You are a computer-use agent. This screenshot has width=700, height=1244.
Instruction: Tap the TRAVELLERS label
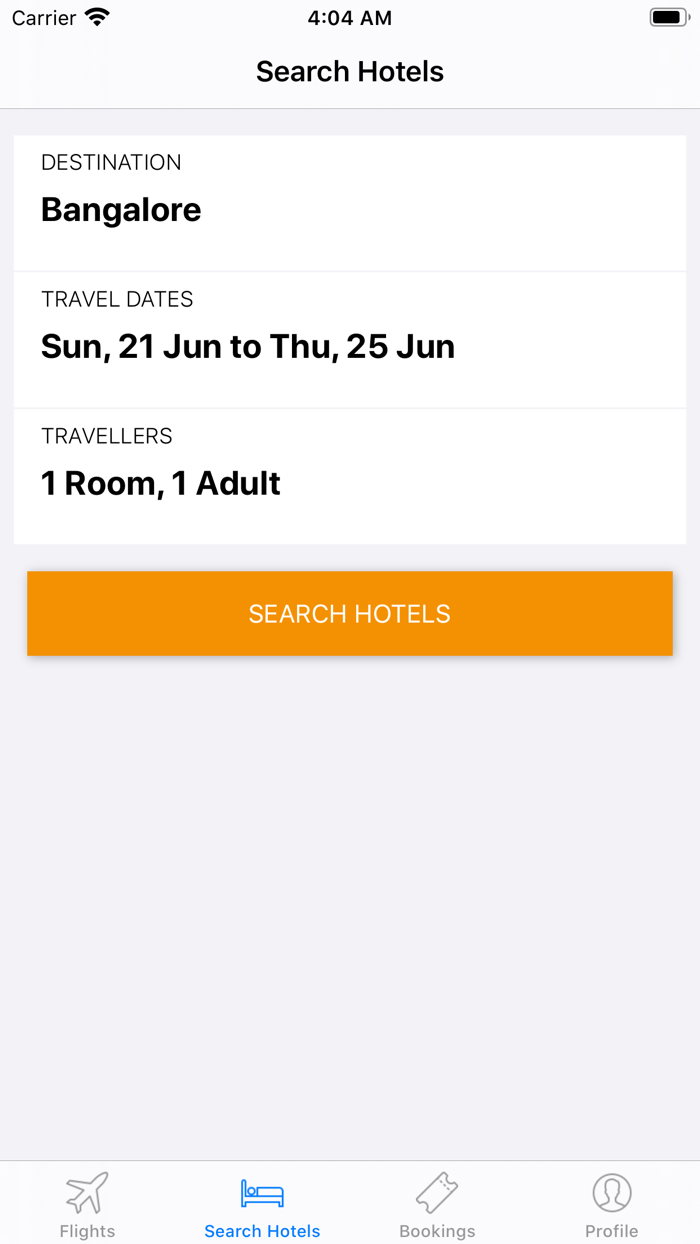tap(106, 435)
